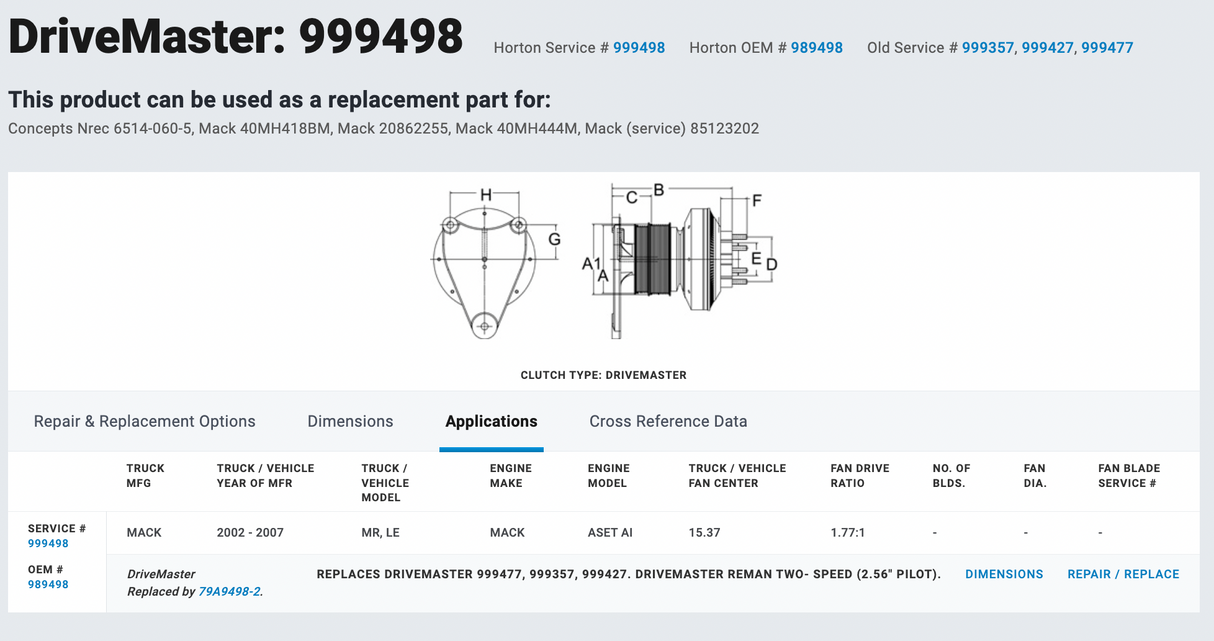
Task: Switch to the Dimensions tab
Action: click(350, 421)
